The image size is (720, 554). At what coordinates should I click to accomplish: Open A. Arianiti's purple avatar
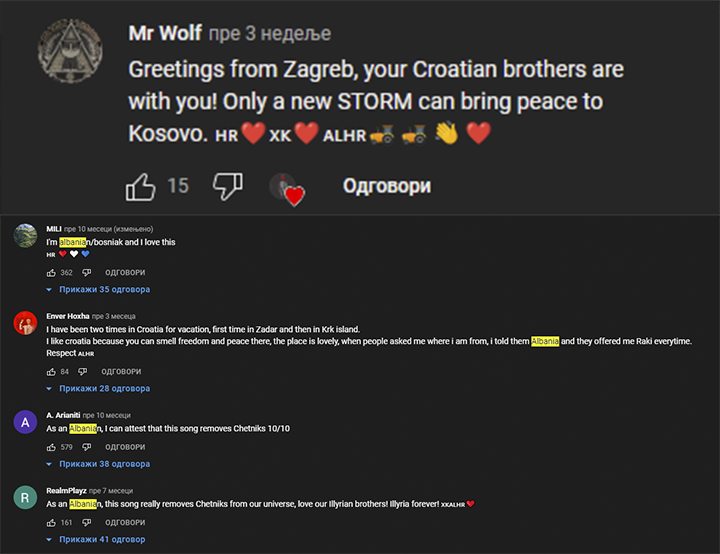tap(25, 422)
